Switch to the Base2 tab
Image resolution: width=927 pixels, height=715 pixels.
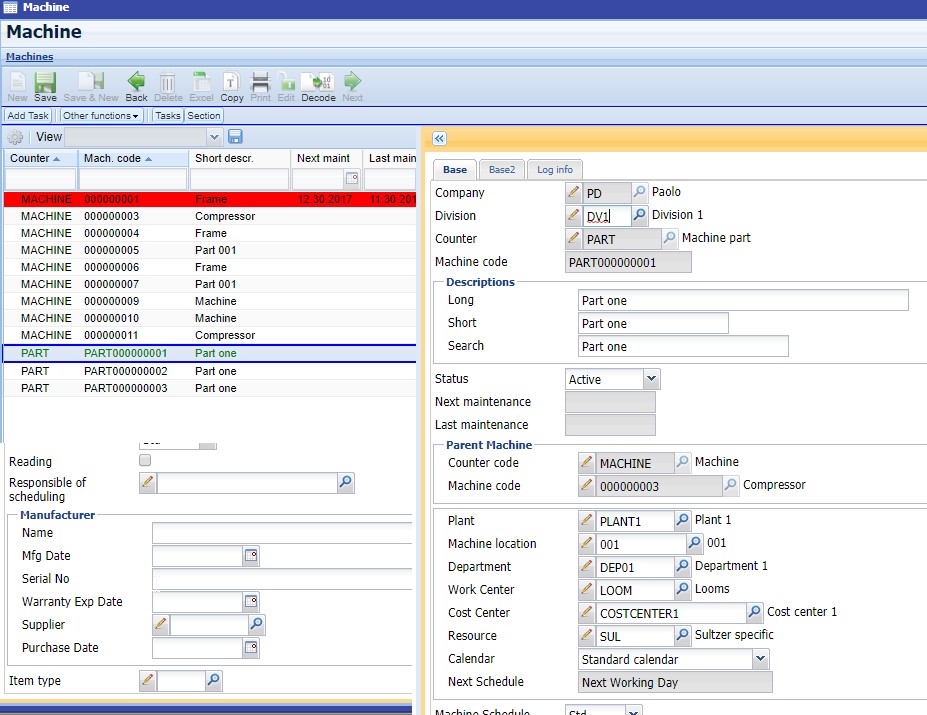[502, 170]
